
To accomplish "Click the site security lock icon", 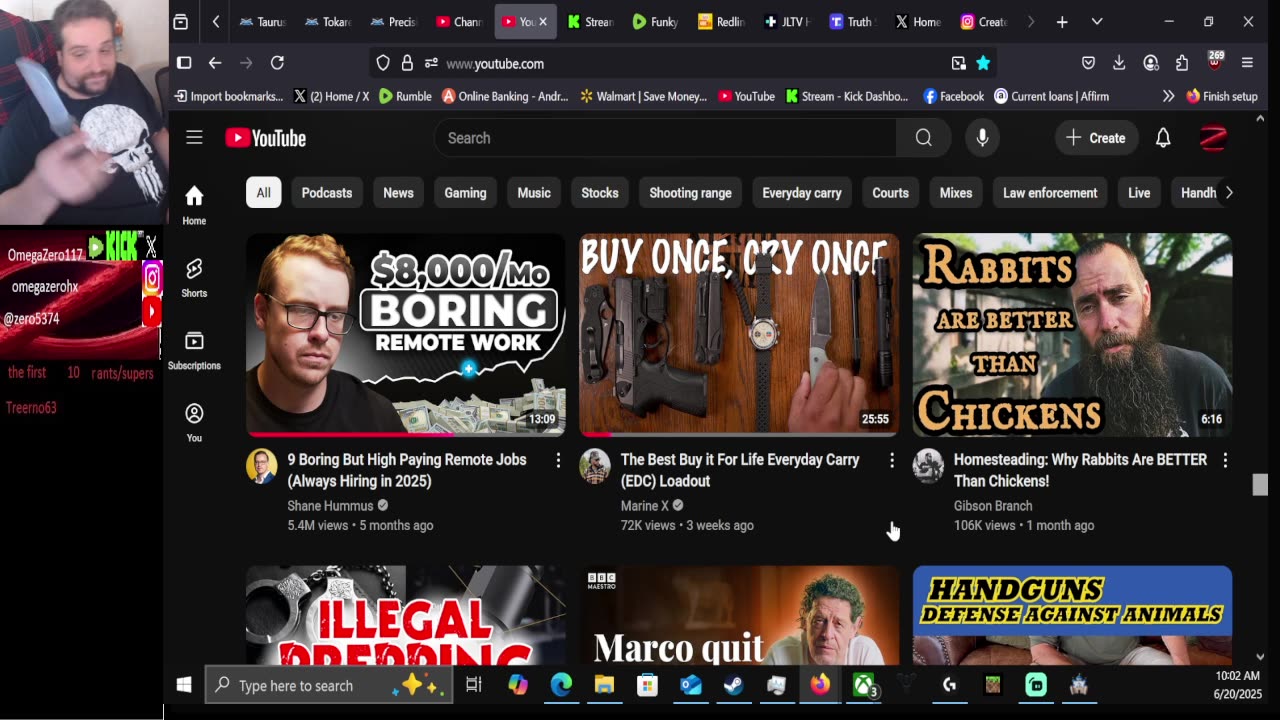I will click(407, 63).
